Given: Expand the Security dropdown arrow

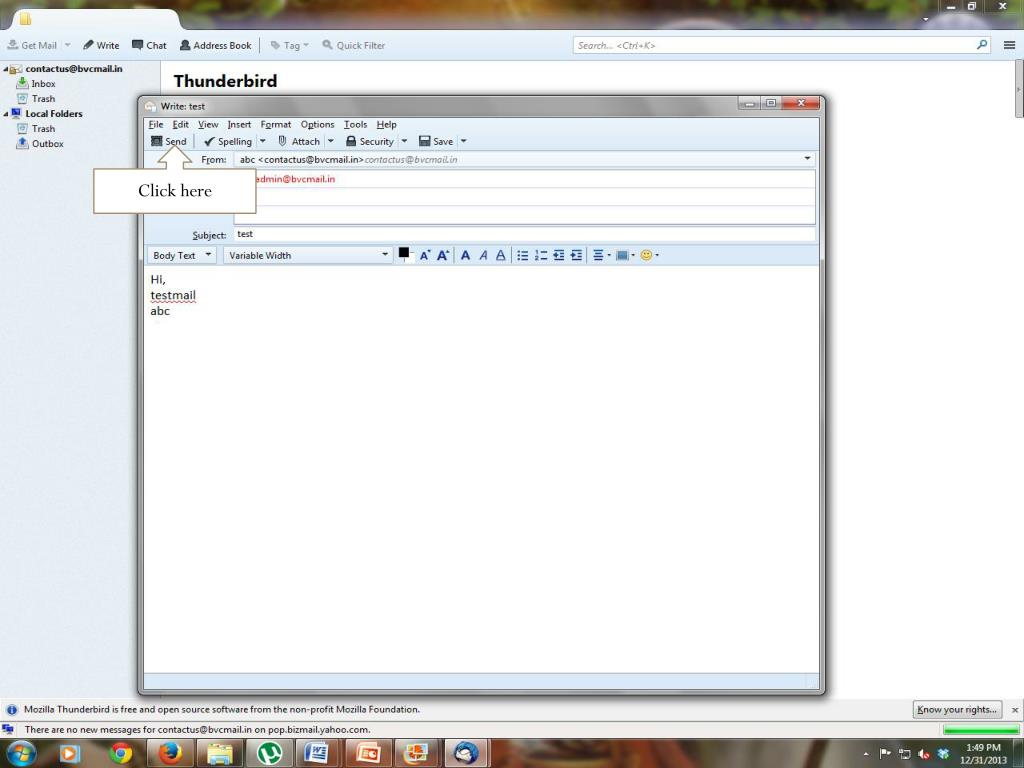Looking at the screenshot, I should click(404, 141).
